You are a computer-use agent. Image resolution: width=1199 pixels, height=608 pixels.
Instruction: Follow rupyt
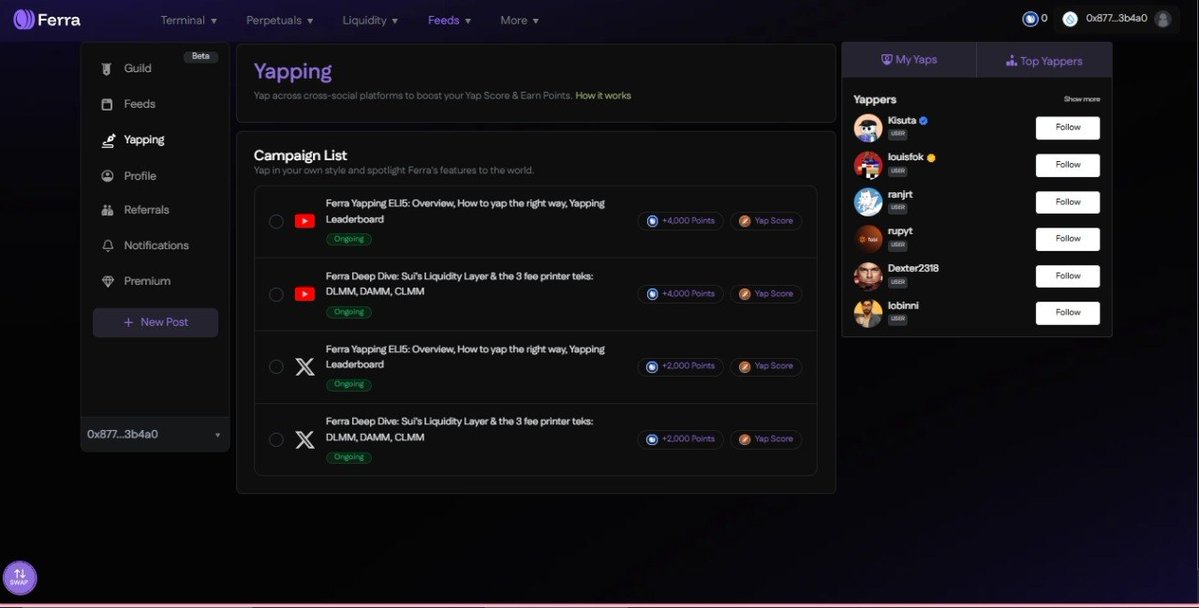click(x=1067, y=239)
